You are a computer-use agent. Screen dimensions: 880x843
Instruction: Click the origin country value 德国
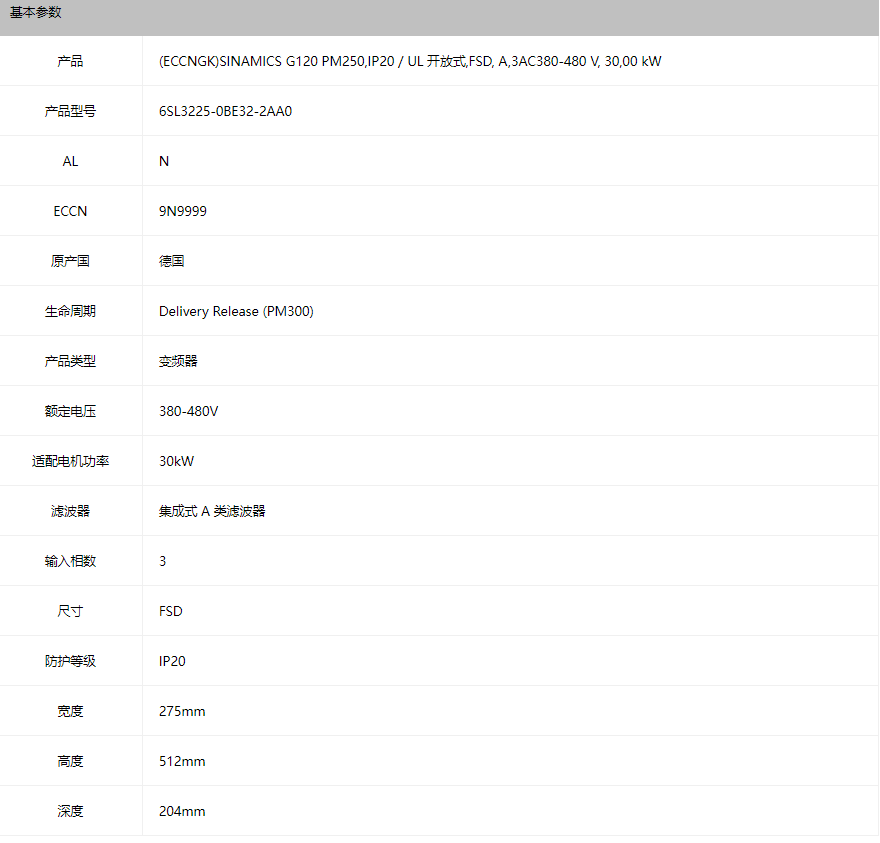click(x=171, y=261)
